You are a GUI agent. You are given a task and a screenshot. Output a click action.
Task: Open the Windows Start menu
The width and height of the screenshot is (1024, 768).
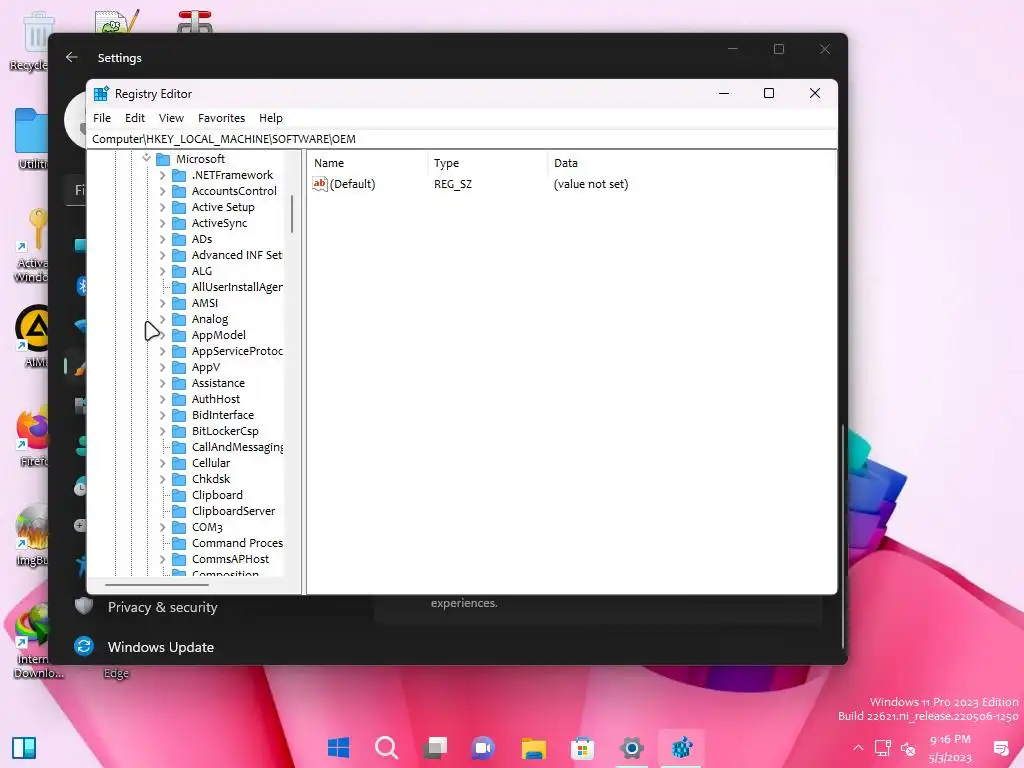click(x=338, y=748)
